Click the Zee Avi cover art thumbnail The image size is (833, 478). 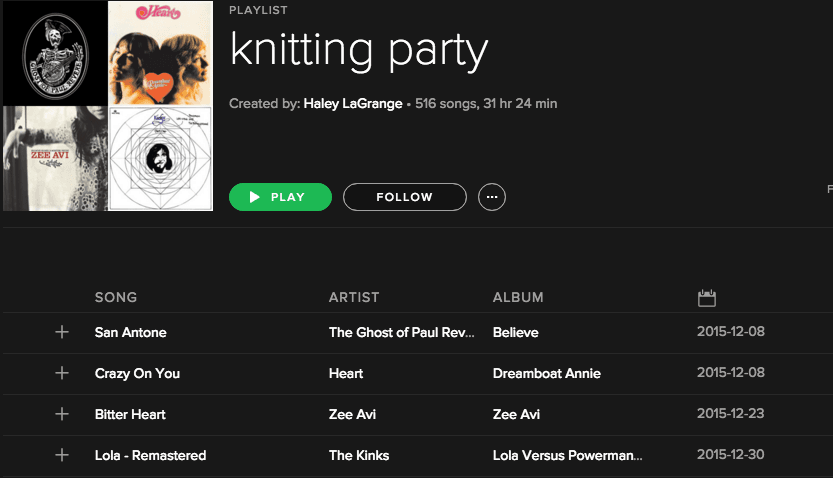coord(55,158)
